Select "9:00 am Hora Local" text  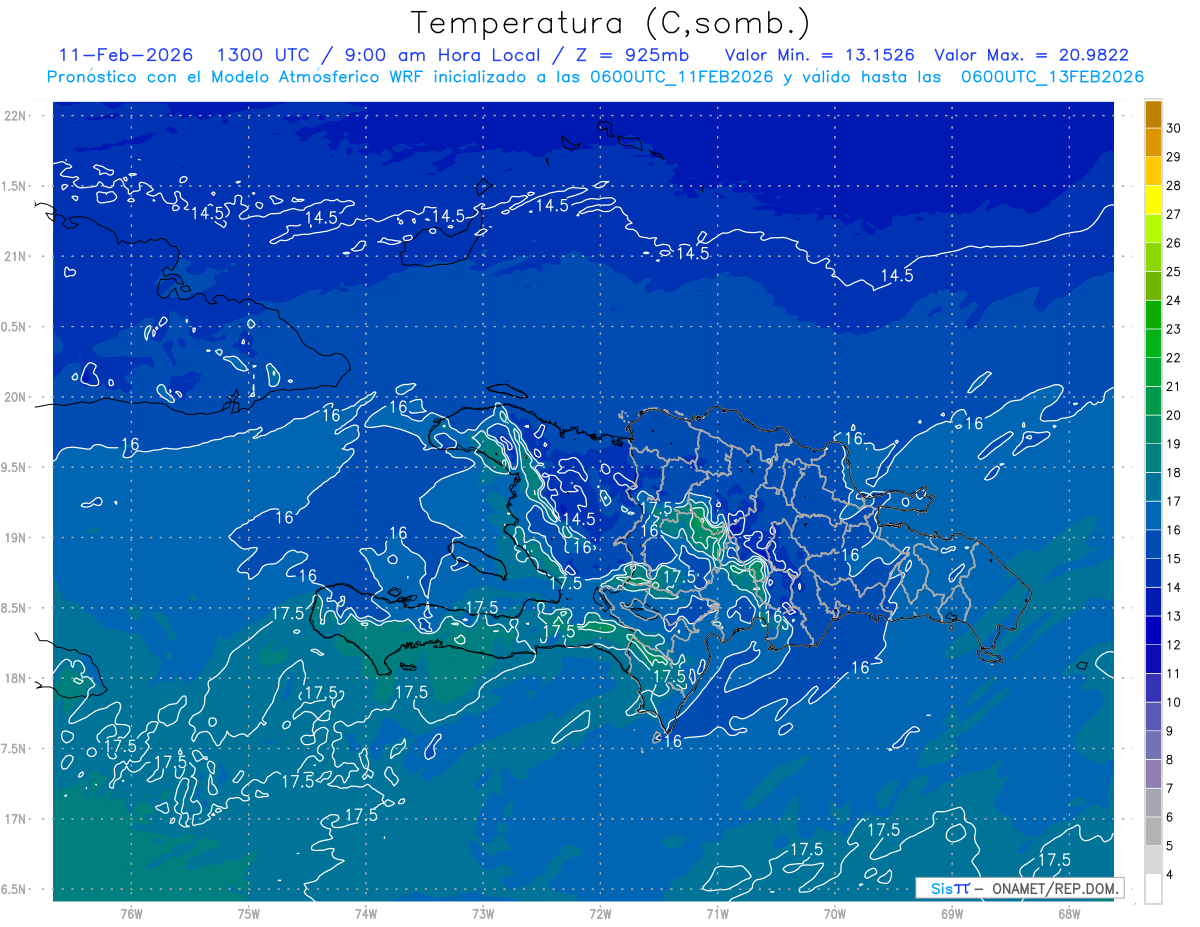pos(445,55)
